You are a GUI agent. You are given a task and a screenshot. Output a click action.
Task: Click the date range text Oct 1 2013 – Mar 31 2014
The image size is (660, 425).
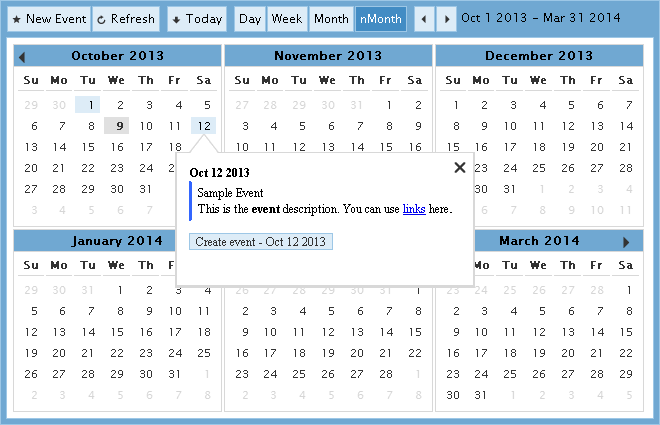tap(540, 19)
